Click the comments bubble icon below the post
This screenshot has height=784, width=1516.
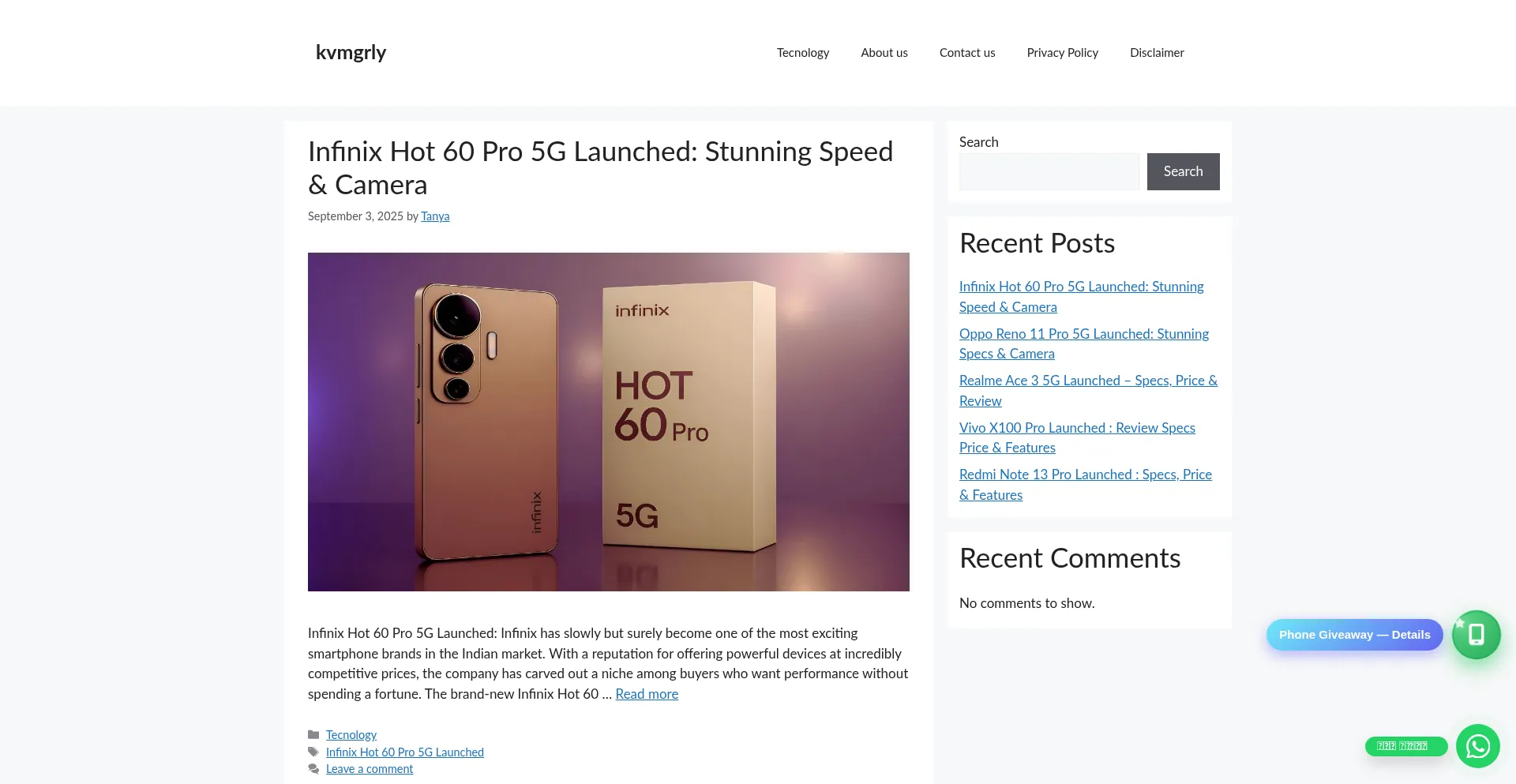(313, 769)
